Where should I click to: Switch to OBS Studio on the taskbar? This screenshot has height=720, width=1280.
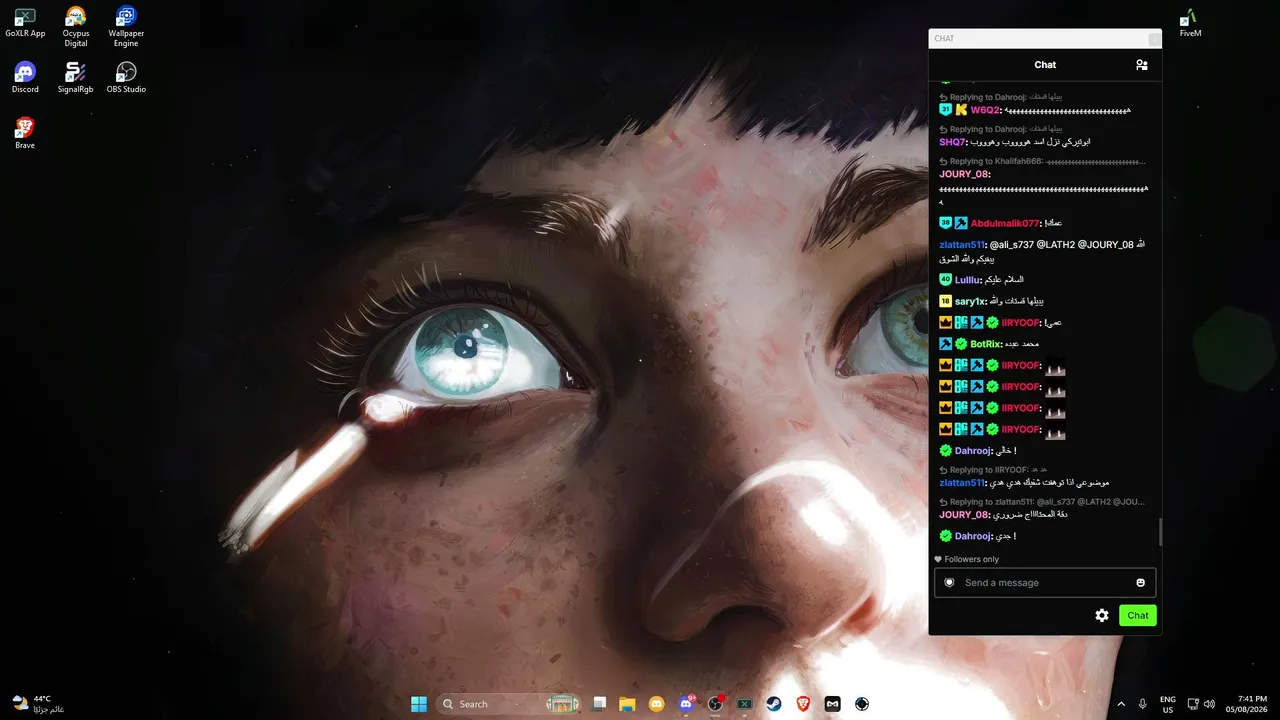point(715,704)
